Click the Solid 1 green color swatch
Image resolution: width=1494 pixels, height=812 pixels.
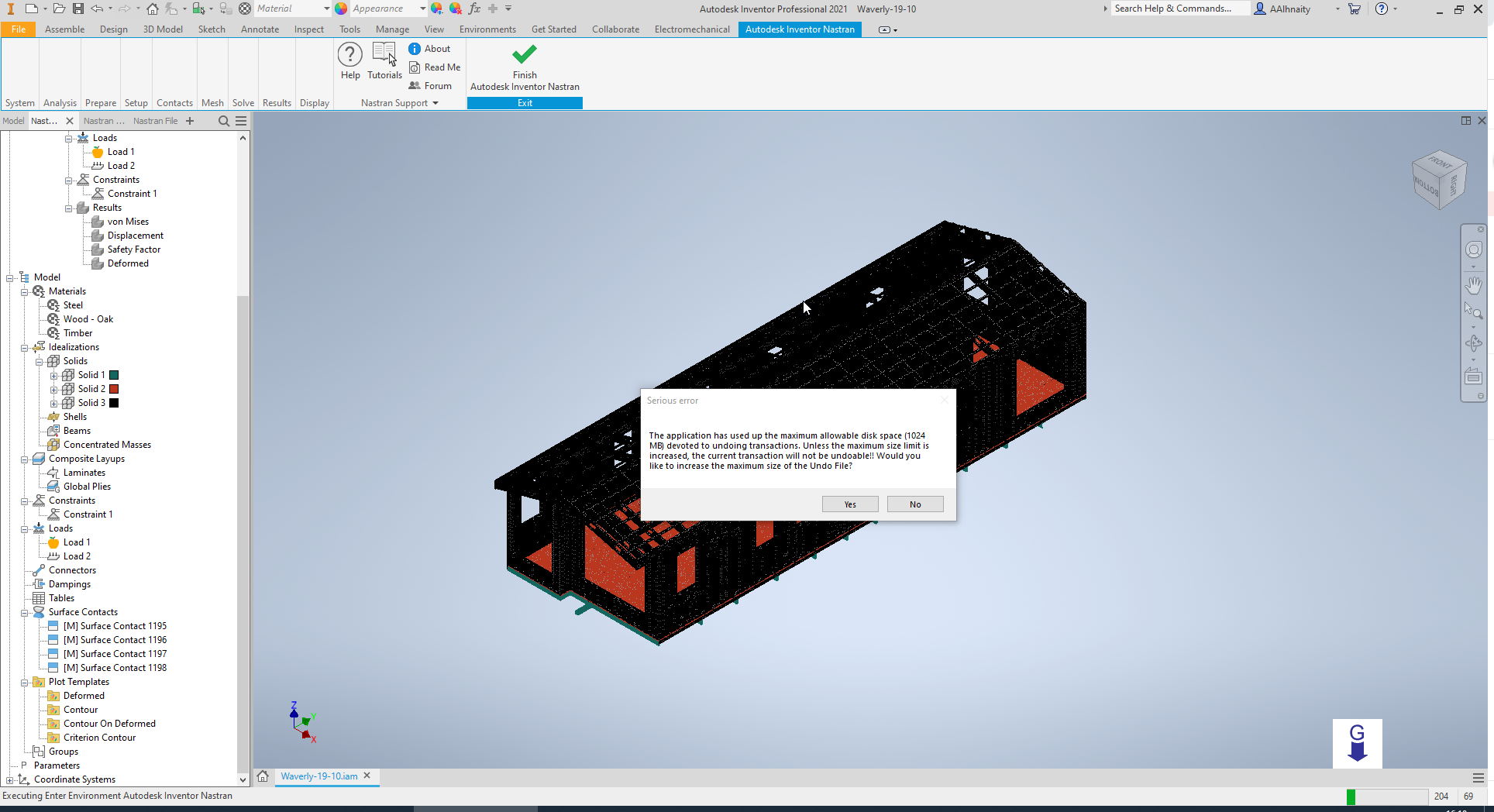pyautogui.click(x=114, y=375)
